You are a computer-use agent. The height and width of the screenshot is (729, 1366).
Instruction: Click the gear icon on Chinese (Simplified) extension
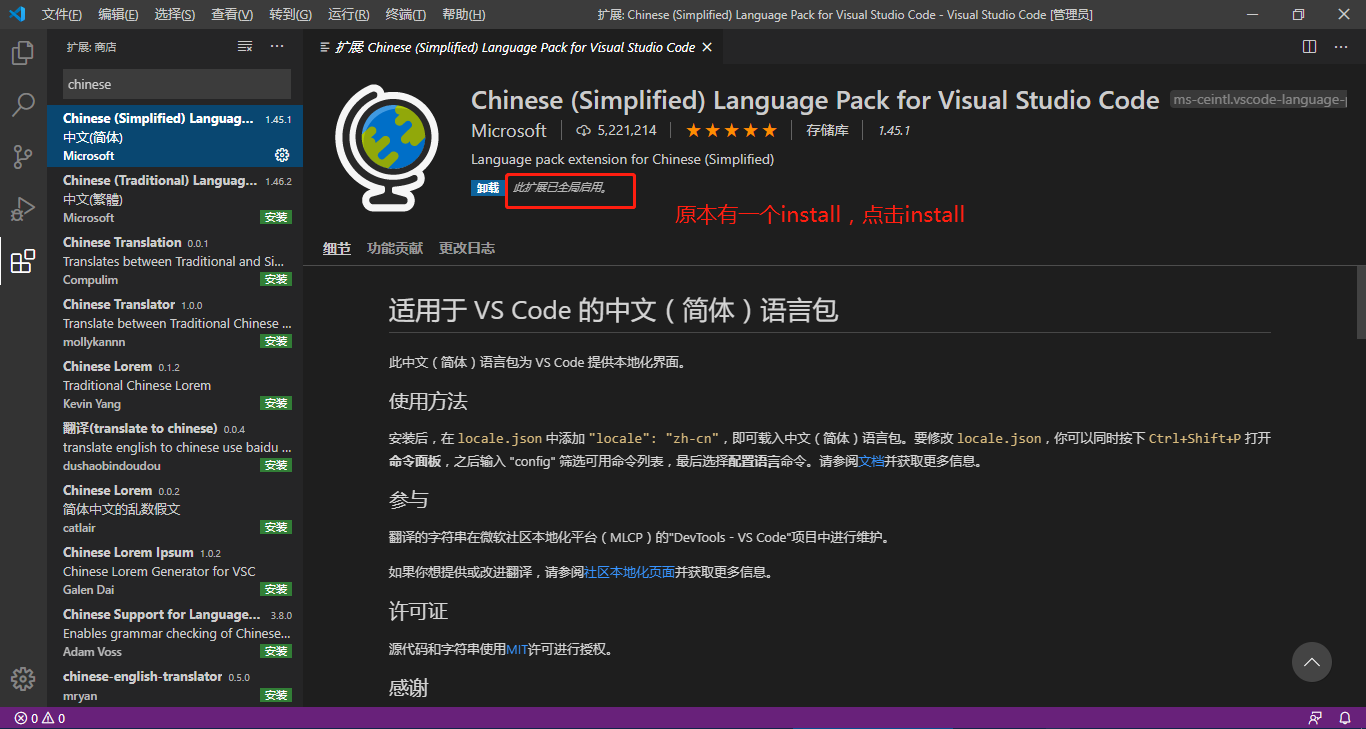point(281,155)
